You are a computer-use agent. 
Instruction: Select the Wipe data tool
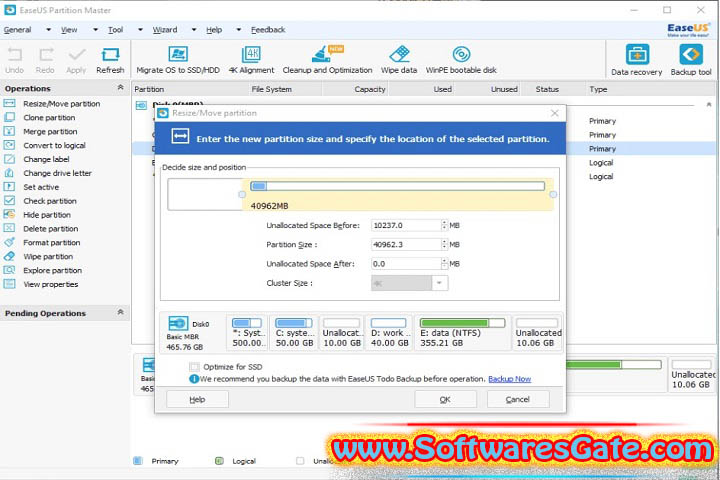coord(399,60)
